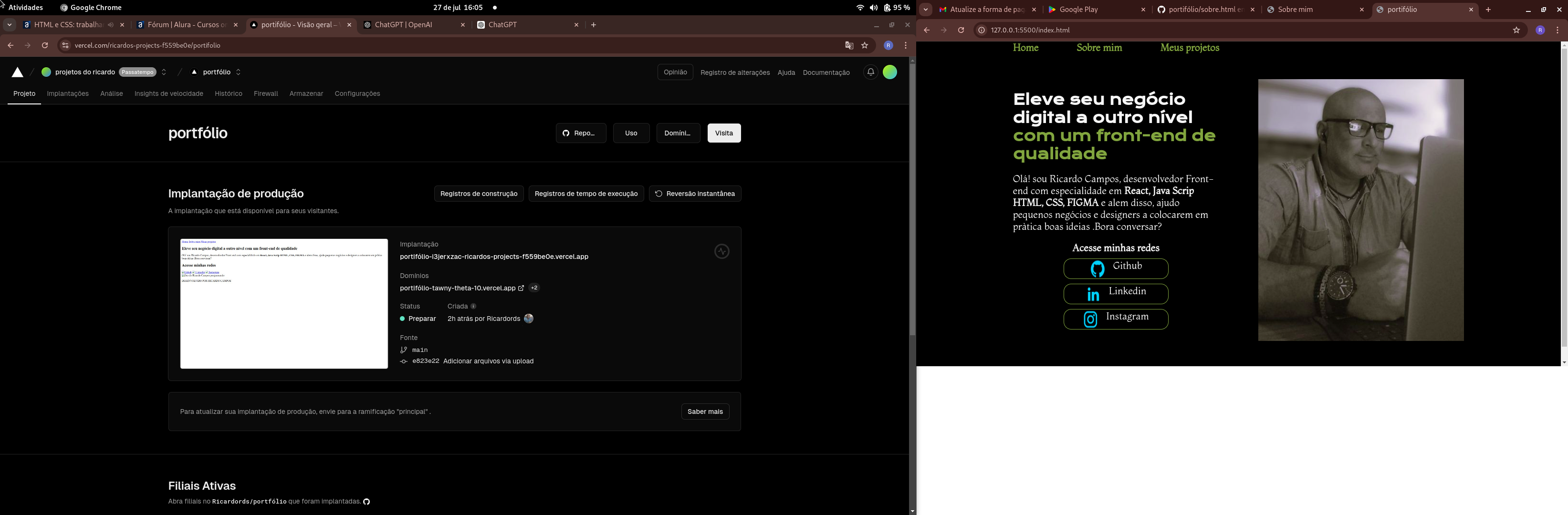
Task: Switch to Implantações tab
Action: pos(68,93)
